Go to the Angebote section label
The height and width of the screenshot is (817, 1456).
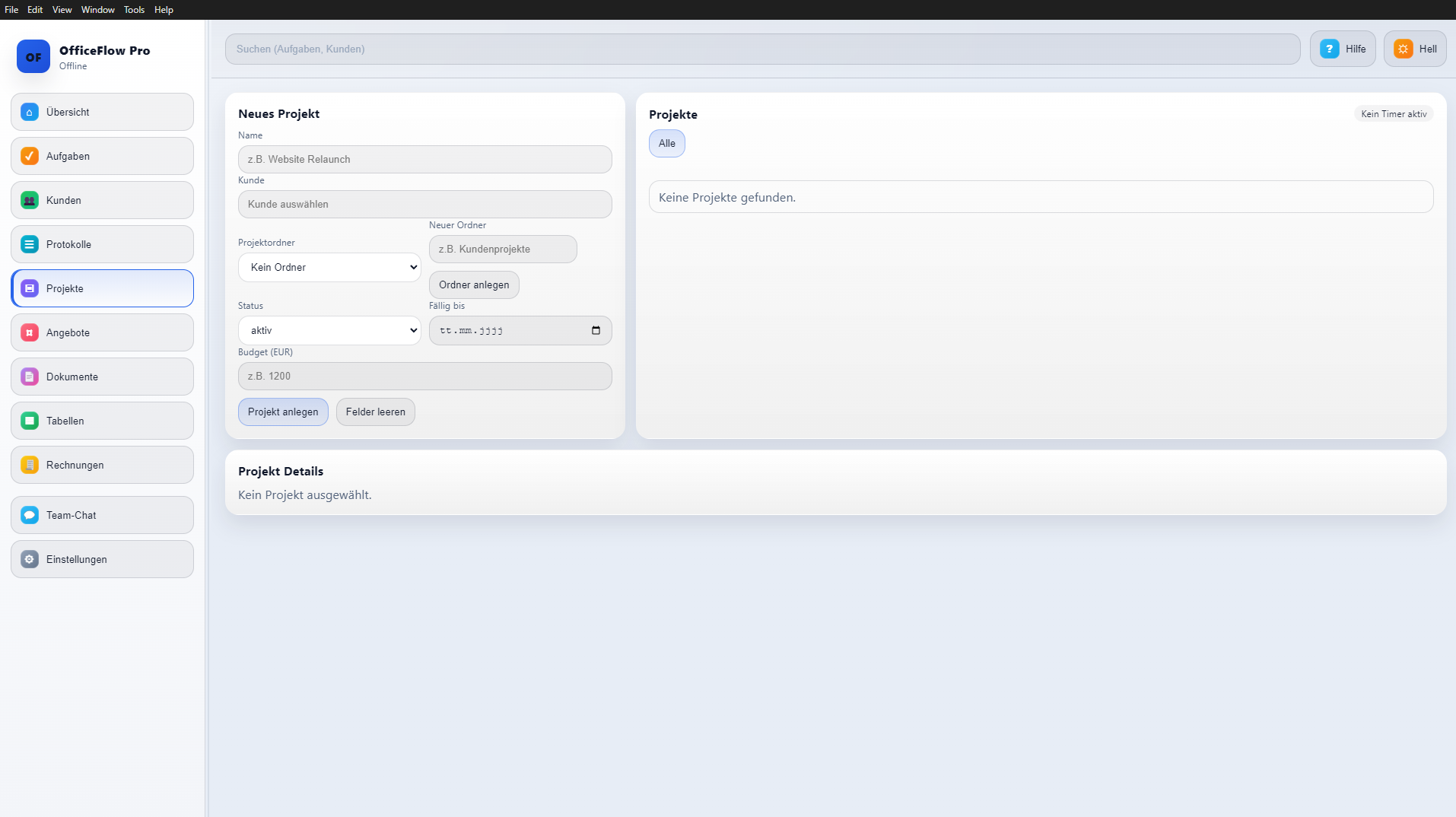[68, 332]
